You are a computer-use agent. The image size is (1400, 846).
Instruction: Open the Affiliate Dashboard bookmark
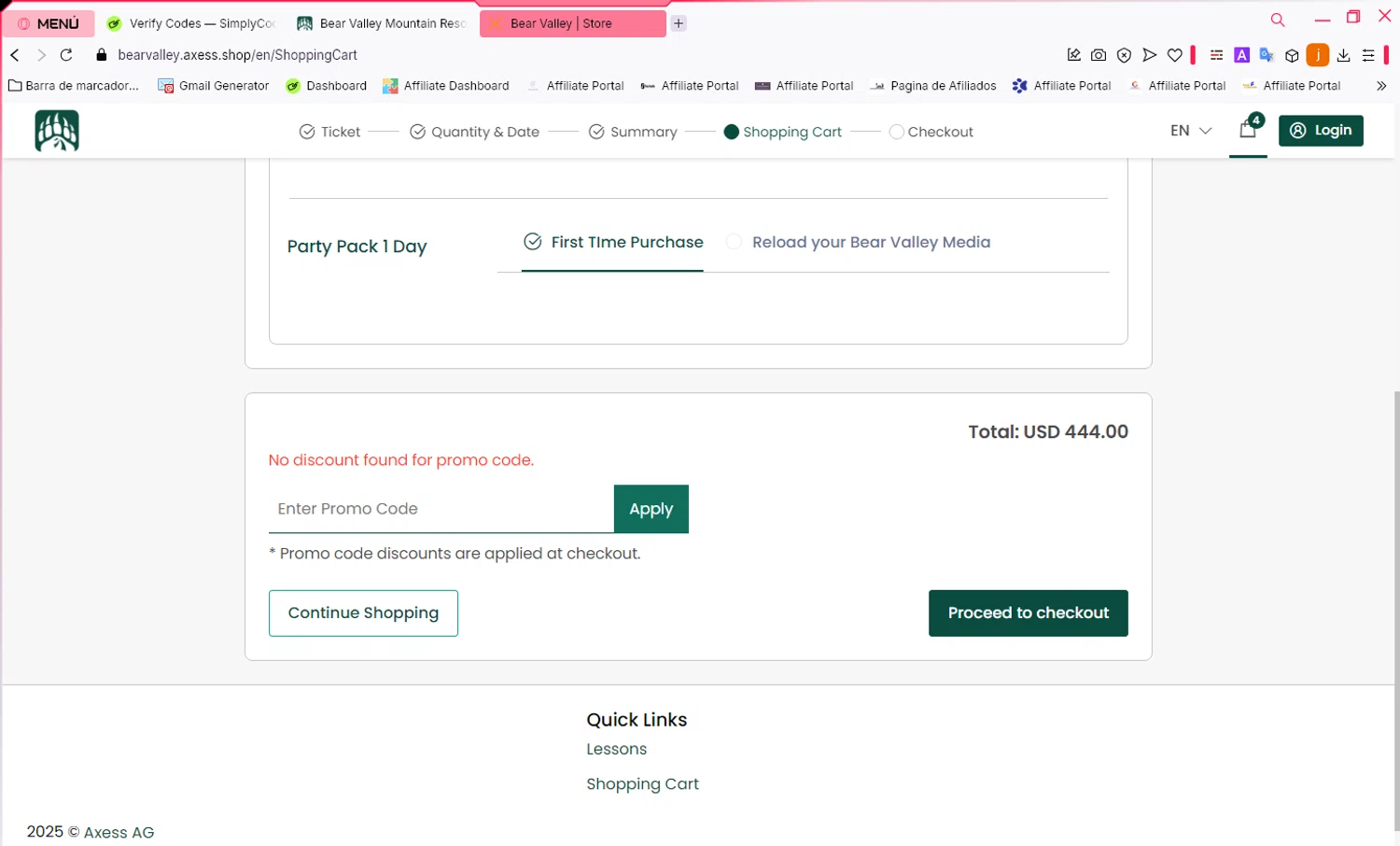tap(446, 86)
